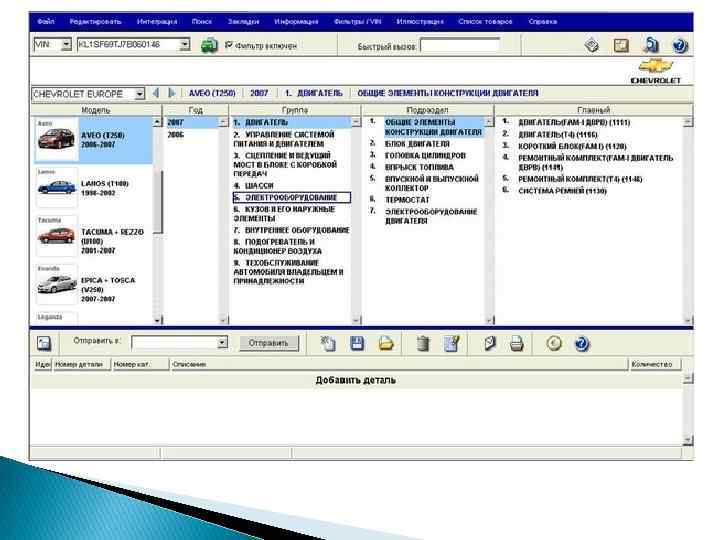Click the edit note icon in bottom toolbar
The image size is (720, 540).
[x=452, y=343]
